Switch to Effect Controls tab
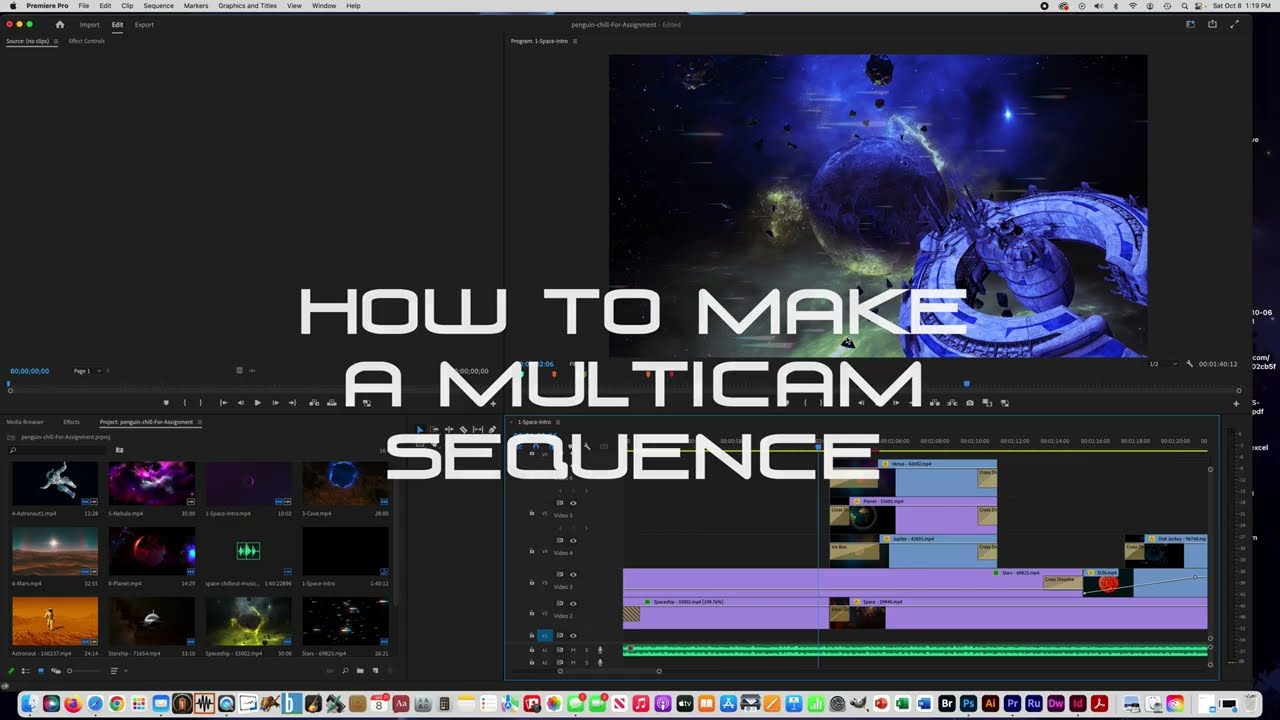The image size is (1280, 720). point(87,41)
